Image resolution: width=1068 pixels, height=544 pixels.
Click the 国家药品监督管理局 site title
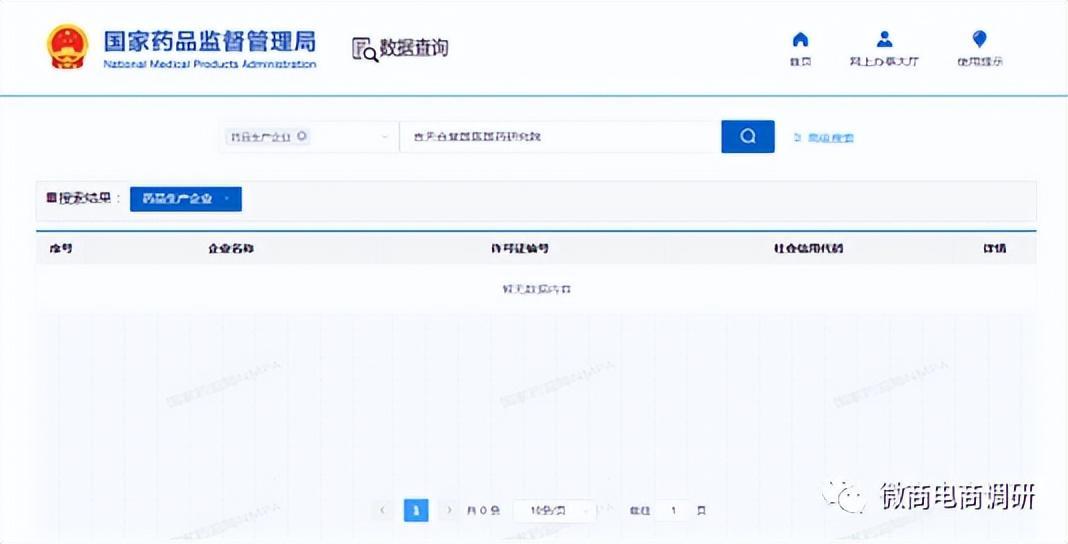point(209,42)
